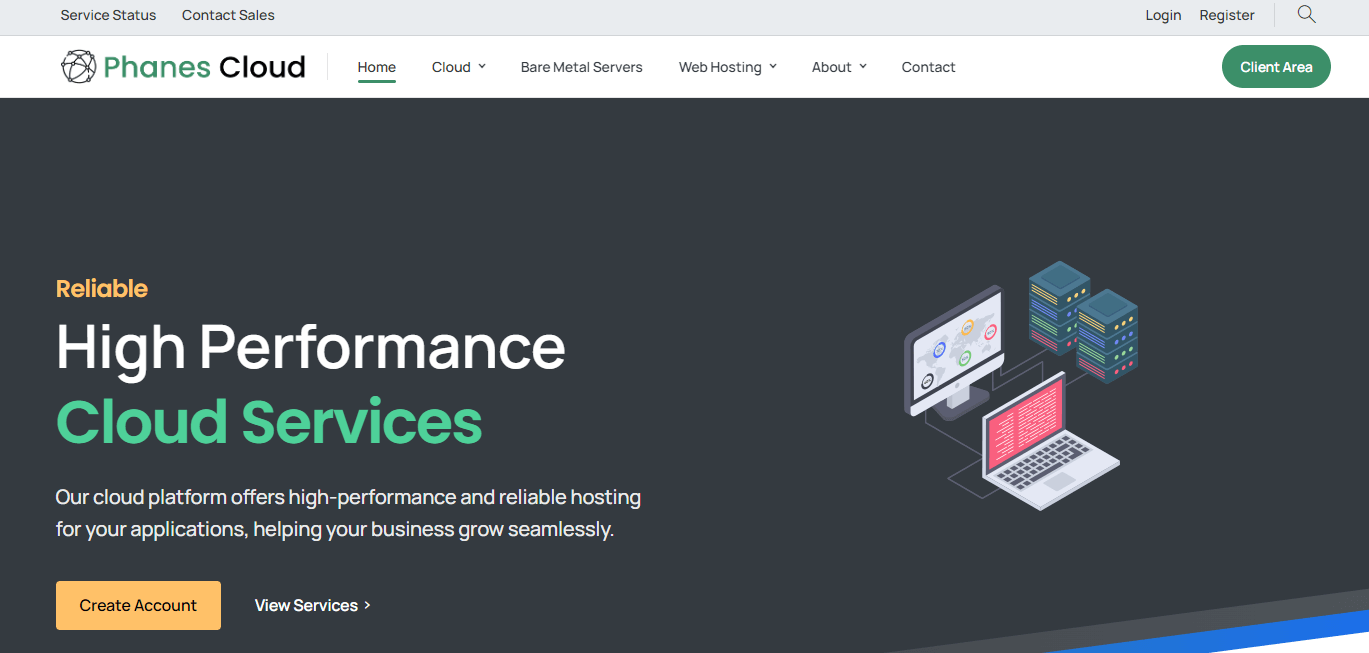Open the Bare Metal Servers page
Image resolution: width=1369 pixels, height=653 pixels.
pyautogui.click(x=581, y=67)
